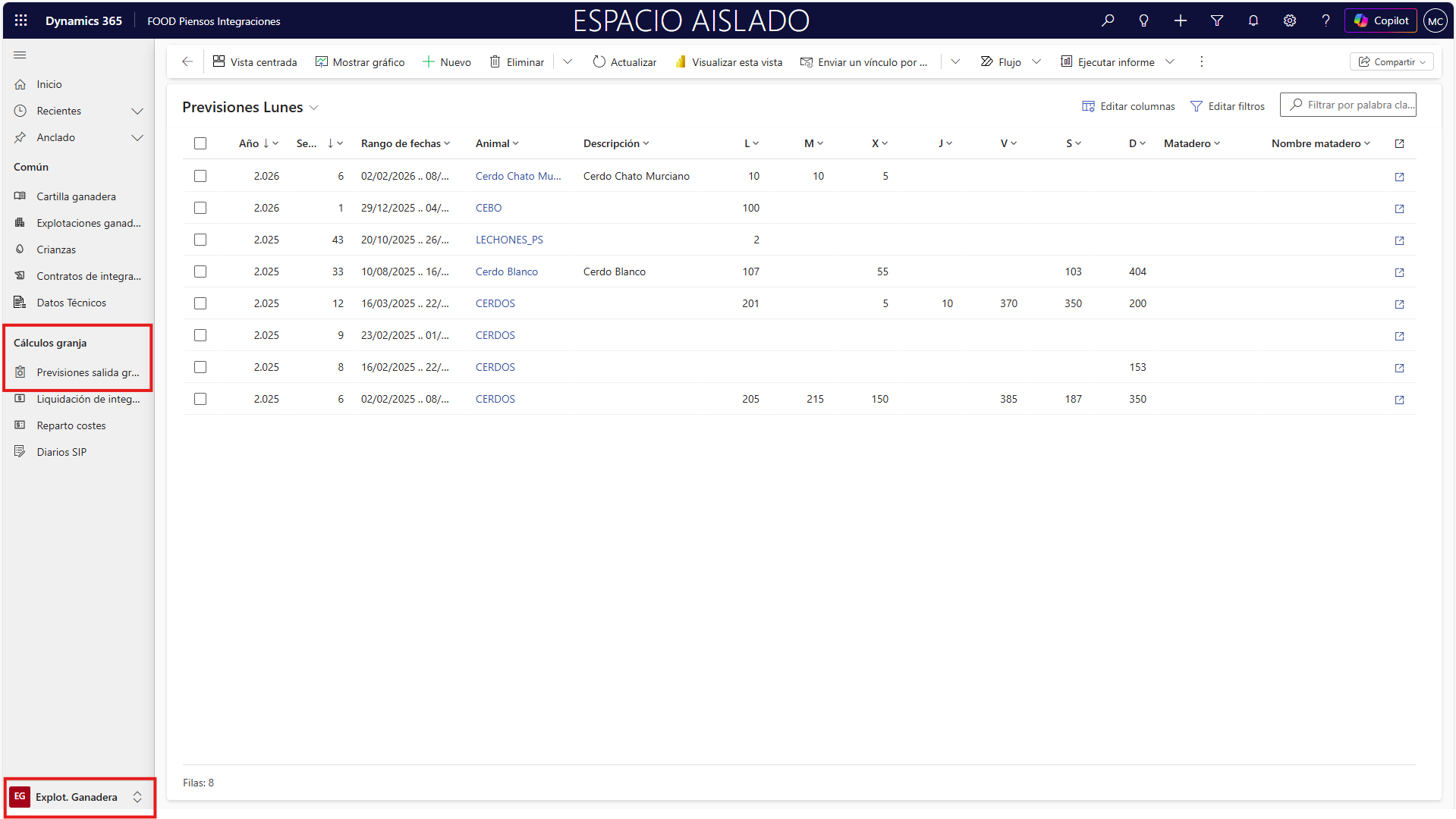Collapse the sidebar with the hamburger icon

tap(20, 55)
